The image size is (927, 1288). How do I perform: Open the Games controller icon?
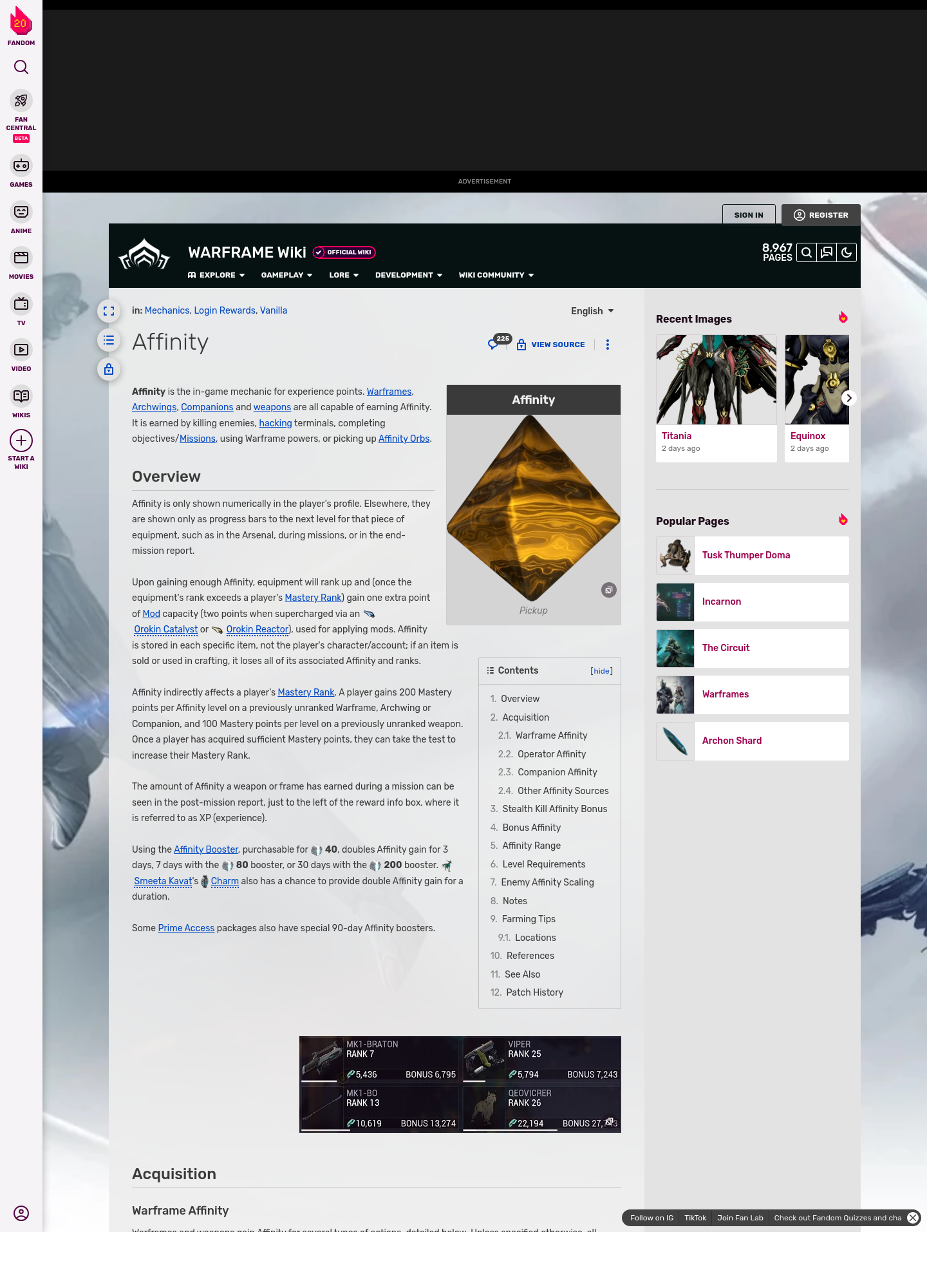click(x=21, y=166)
